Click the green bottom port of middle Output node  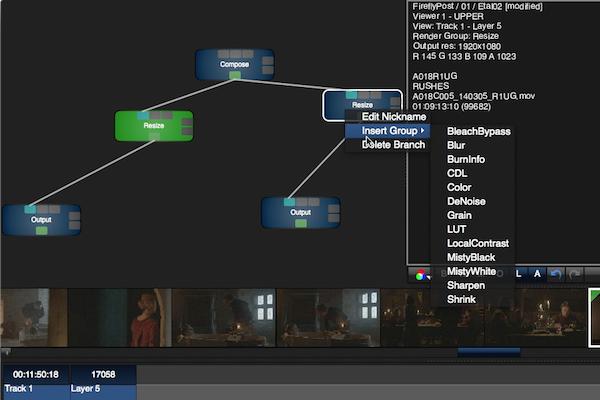[301, 223]
